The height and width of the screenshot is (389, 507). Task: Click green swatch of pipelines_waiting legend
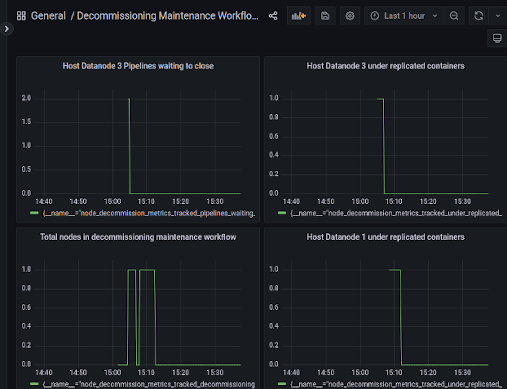pyautogui.click(x=34, y=213)
